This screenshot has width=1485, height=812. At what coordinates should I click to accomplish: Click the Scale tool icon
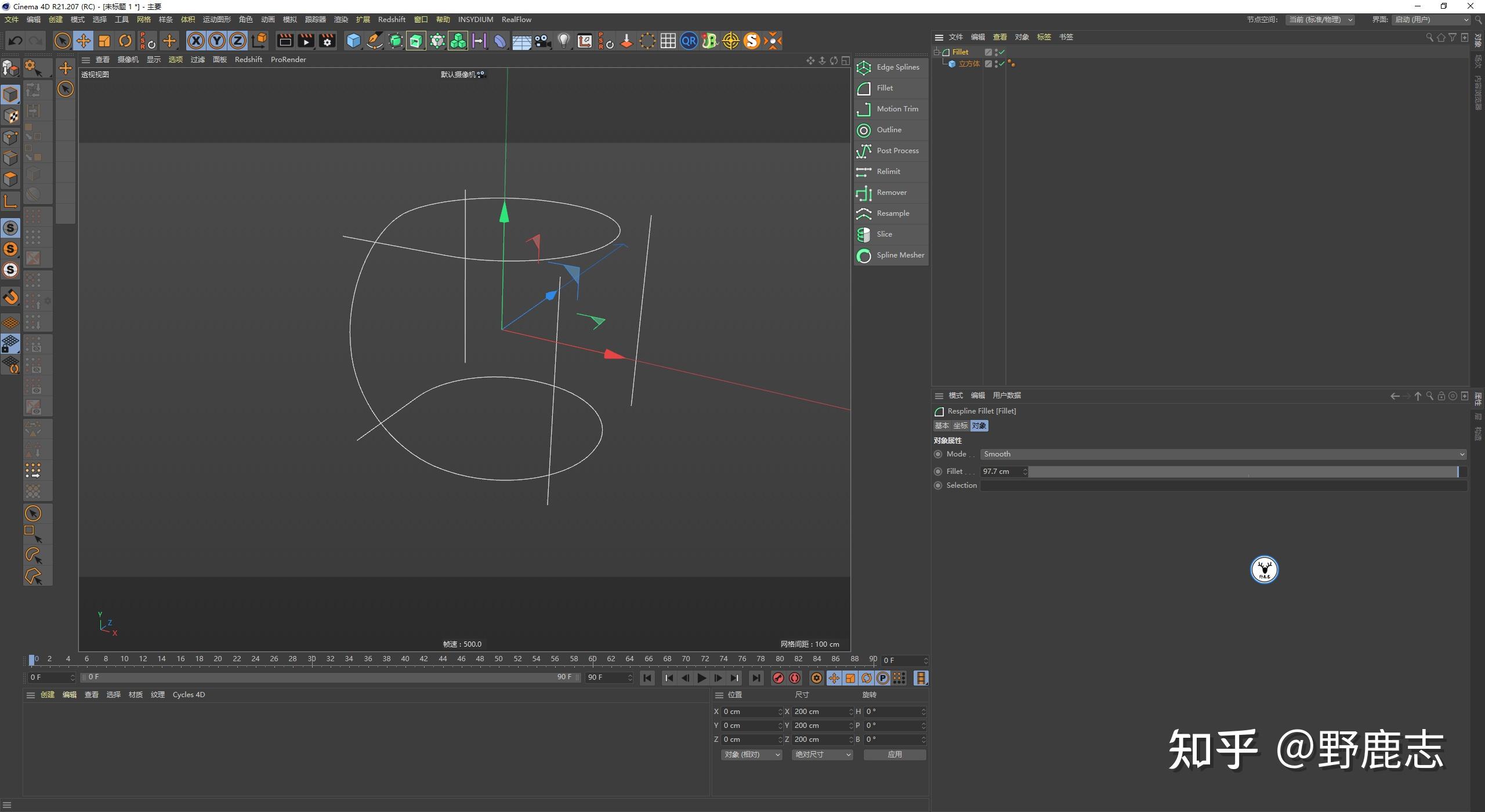point(104,41)
